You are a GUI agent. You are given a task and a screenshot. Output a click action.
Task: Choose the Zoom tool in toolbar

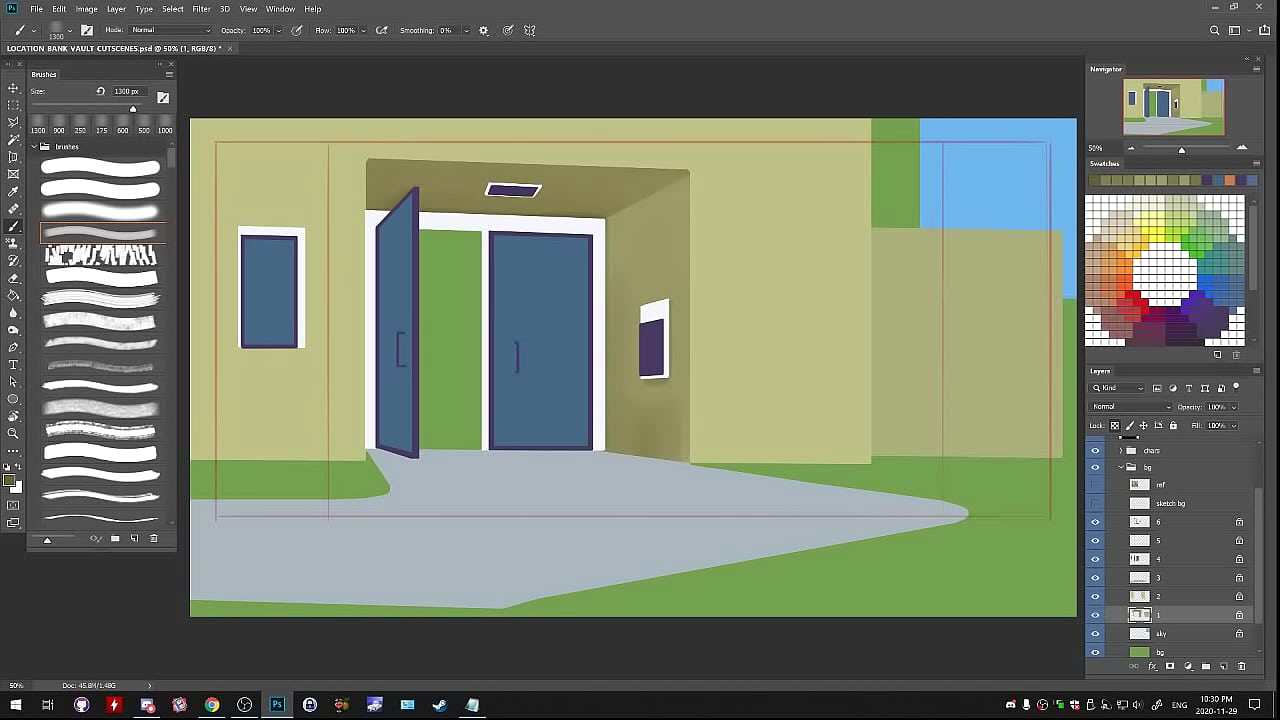click(x=13, y=434)
